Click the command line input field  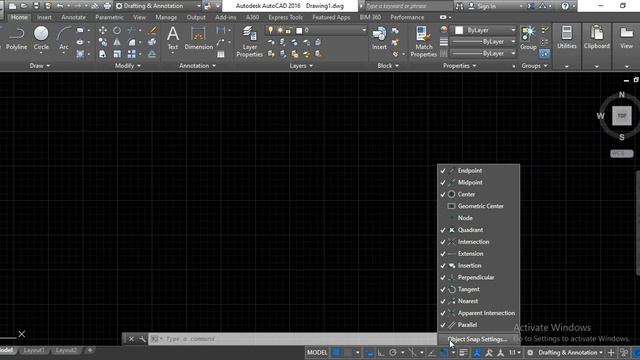point(292,339)
